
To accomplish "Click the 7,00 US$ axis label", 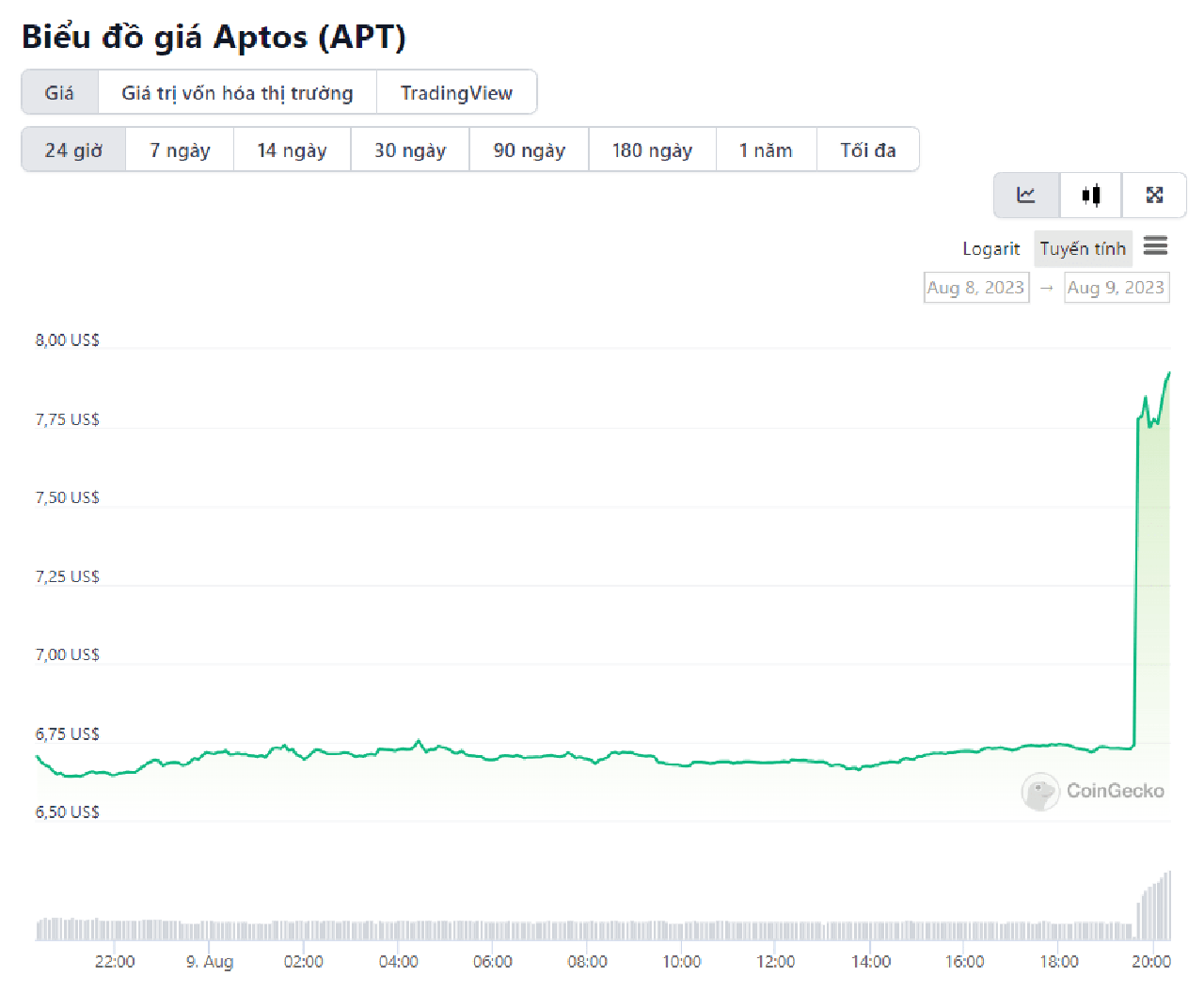I will point(68,654).
